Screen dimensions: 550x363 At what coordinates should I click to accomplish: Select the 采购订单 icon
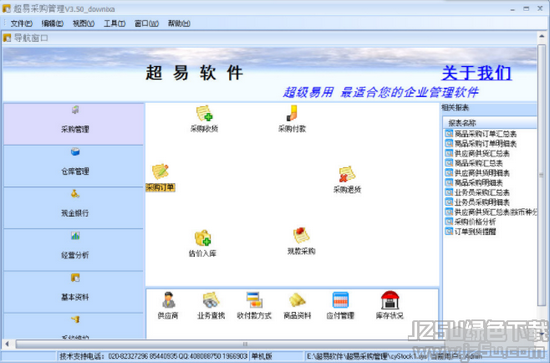click(x=160, y=178)
